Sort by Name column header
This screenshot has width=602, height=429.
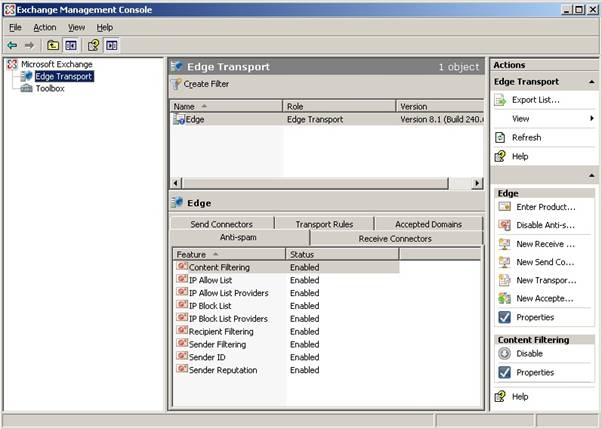pos(227,106)
